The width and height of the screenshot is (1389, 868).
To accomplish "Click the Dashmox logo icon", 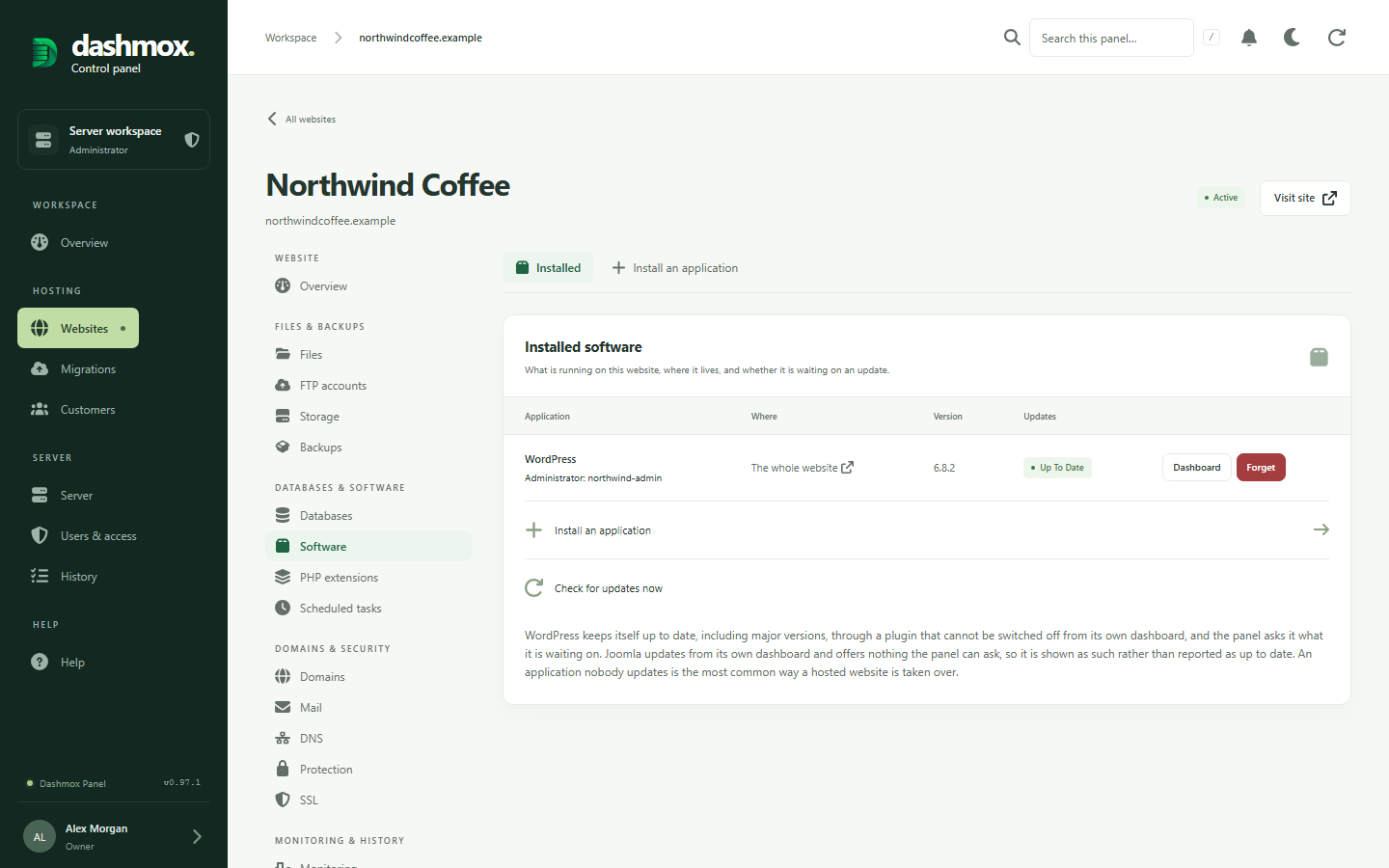I will pyautogui.click(x=44, y=52).
